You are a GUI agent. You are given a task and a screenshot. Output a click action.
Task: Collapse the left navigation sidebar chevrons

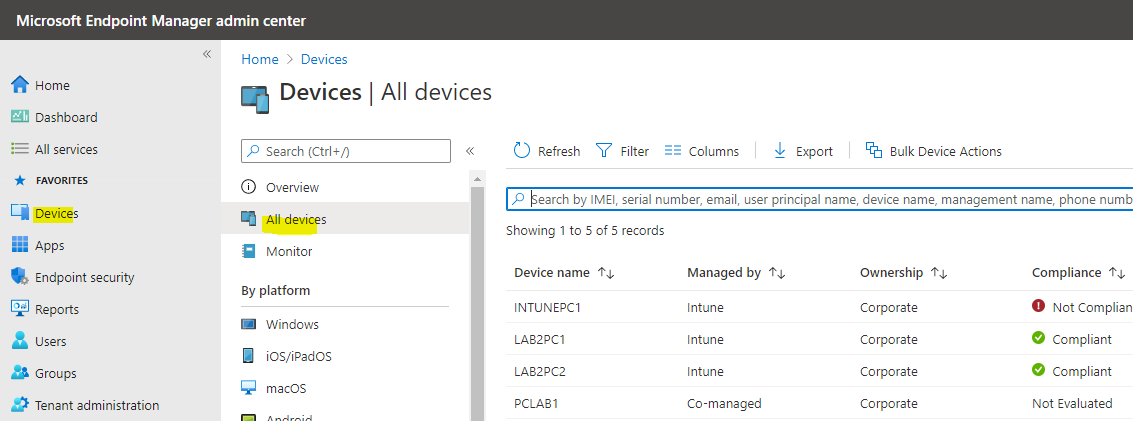[x=207, y=54]
